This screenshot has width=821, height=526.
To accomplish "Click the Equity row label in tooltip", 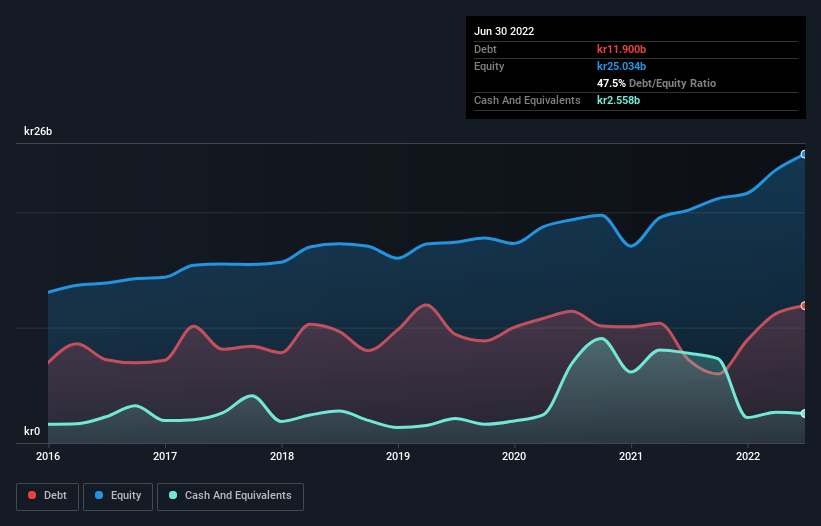I will click(489, 66).
